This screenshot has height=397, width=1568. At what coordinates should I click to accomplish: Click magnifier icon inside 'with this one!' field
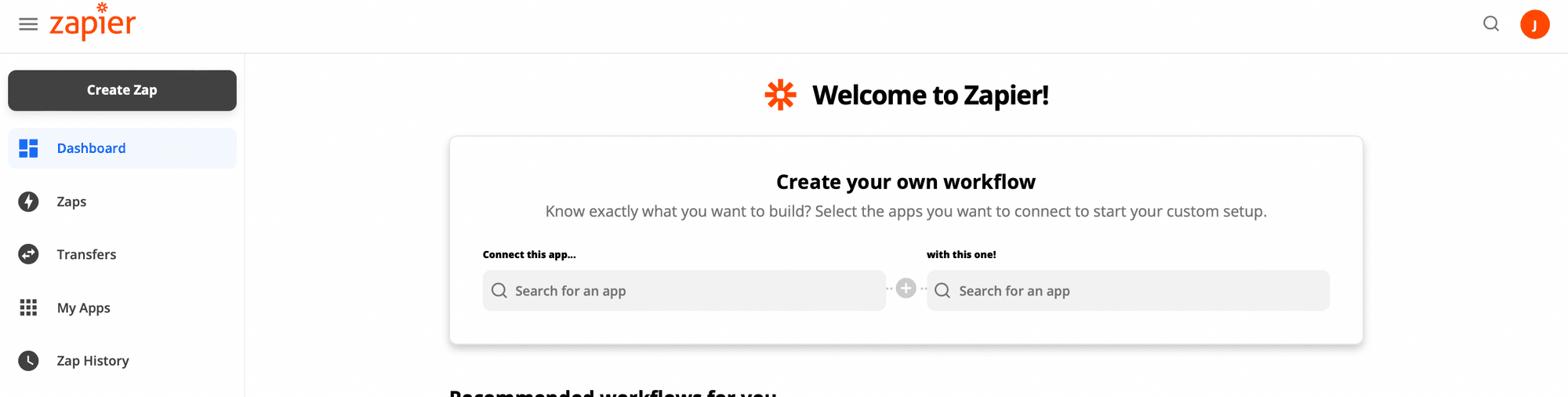point(942,291)
